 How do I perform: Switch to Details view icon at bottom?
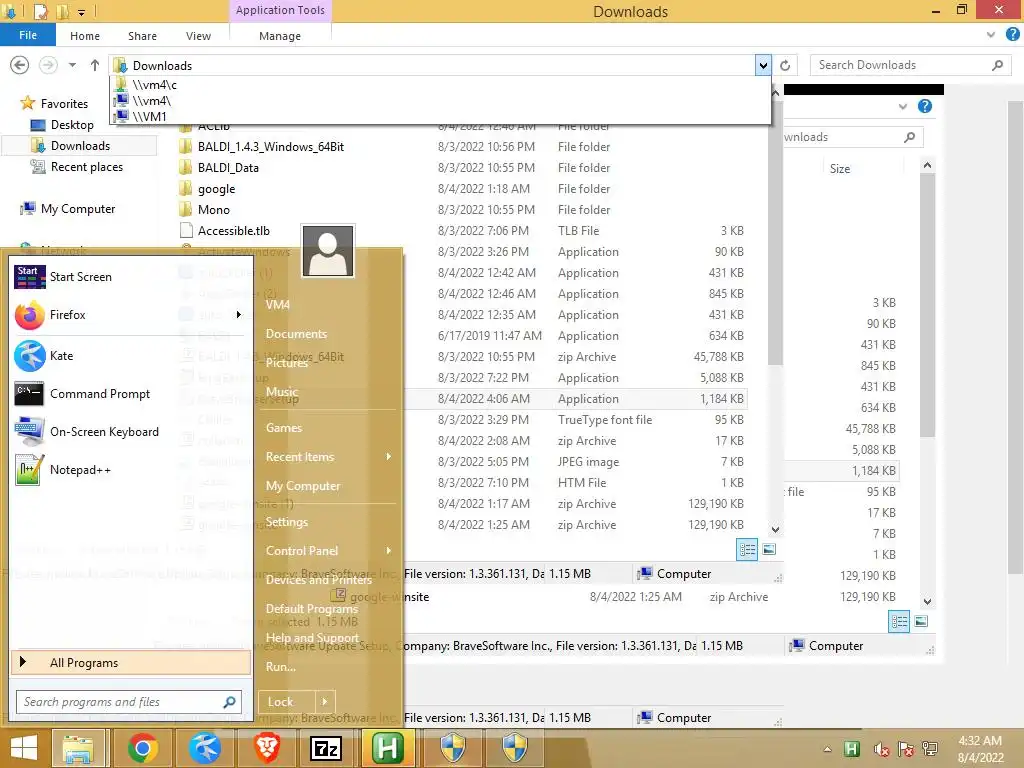747,549
